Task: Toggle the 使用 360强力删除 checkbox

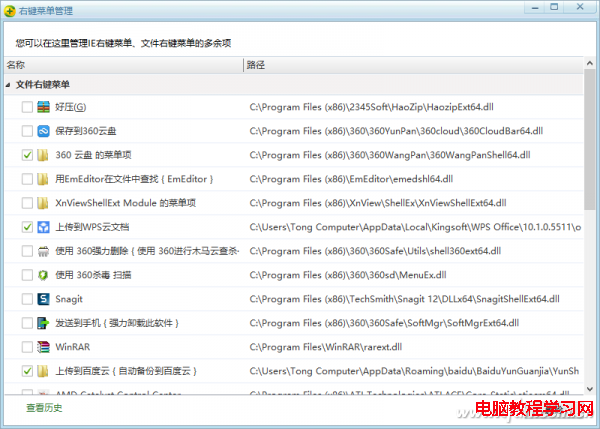Action: click(27, 251)
